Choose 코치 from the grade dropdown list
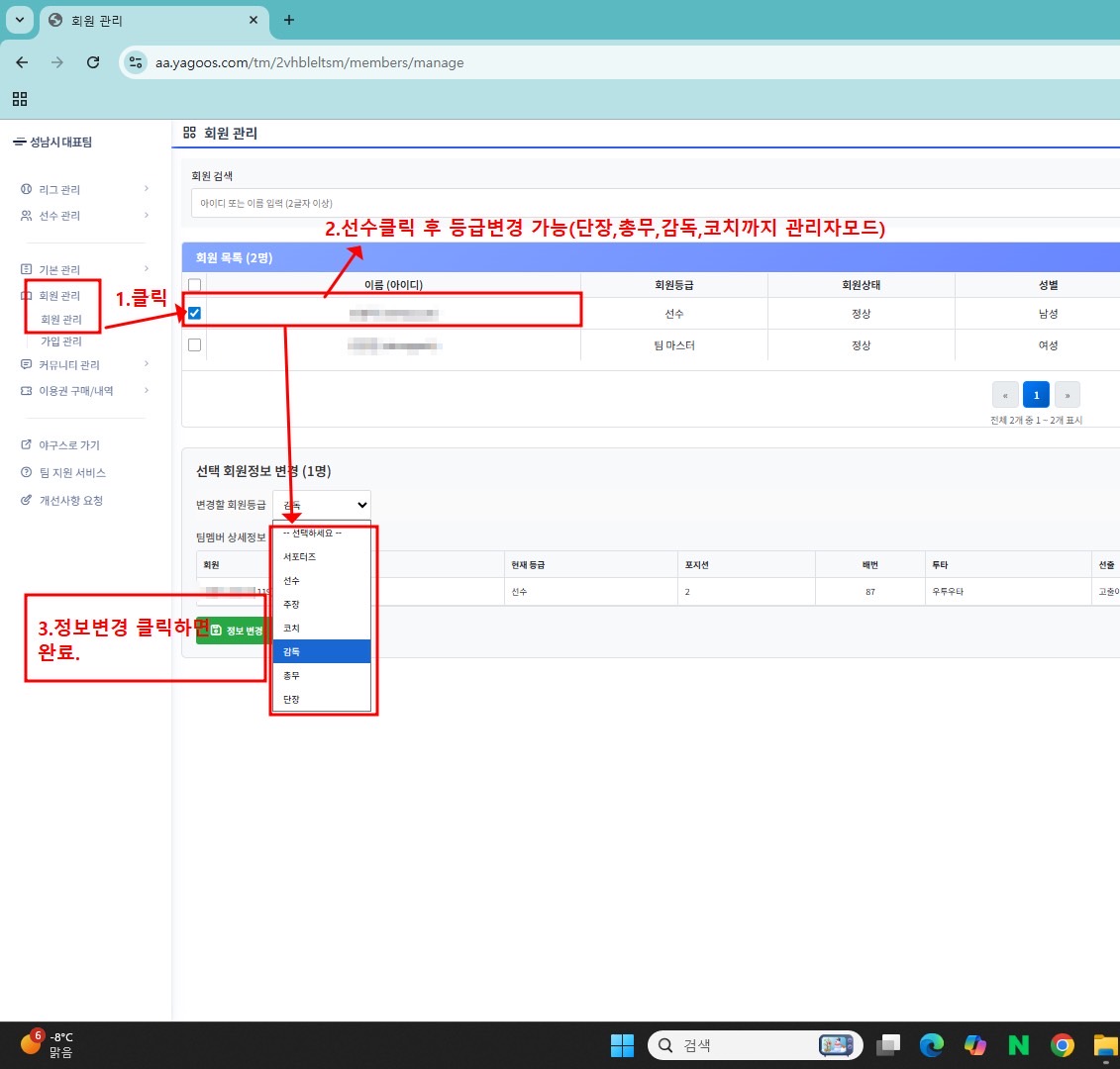This screenshot has height=1069, width=1120. click(292, 629)
